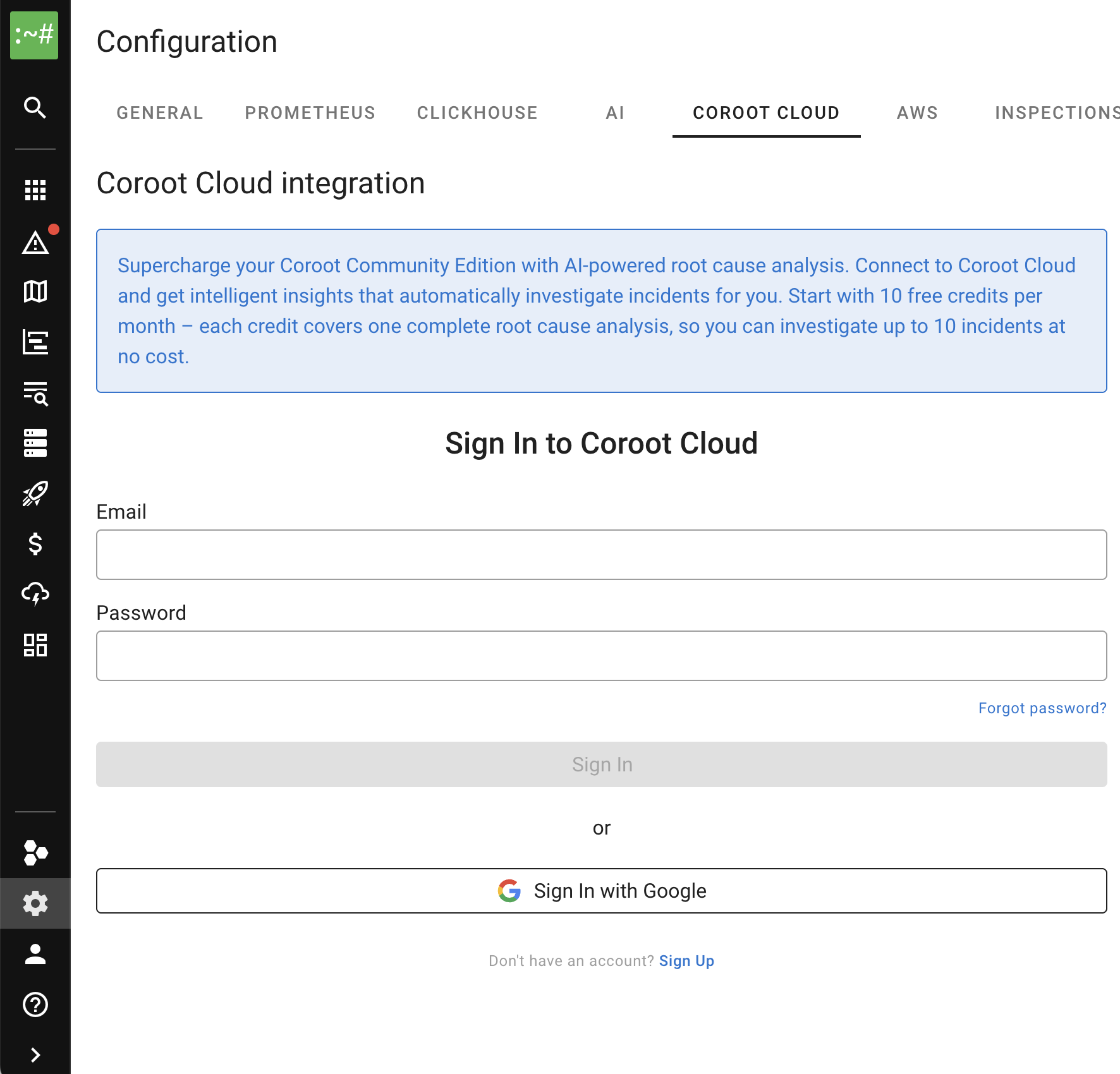Click the Forgot password link
Image resolution: width=1120 pixels, height=1074 pixels.
click(x=1042, y=708)
